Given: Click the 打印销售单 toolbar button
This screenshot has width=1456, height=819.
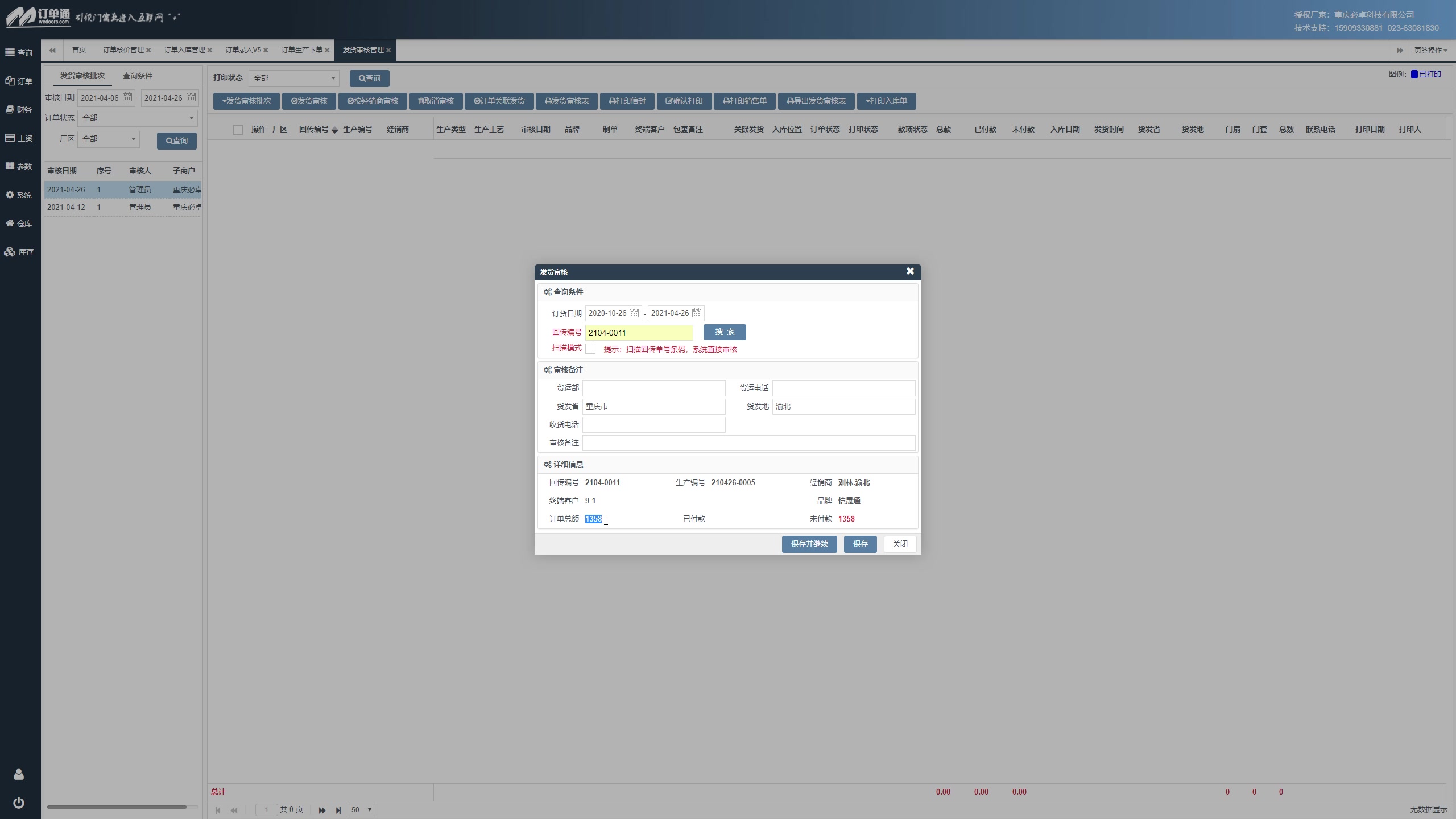Looking at the screenshot, I should [x=744, y=101].
